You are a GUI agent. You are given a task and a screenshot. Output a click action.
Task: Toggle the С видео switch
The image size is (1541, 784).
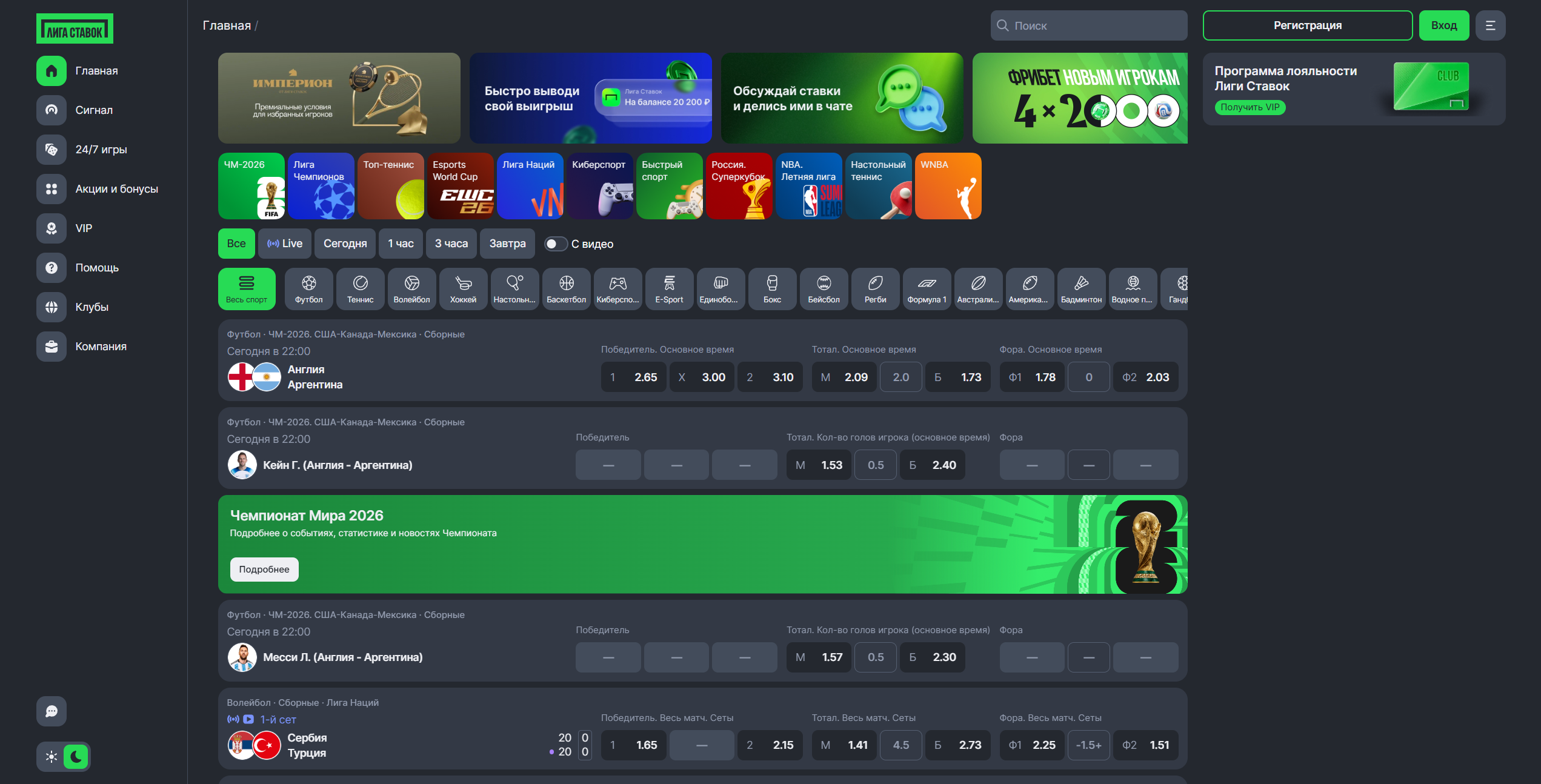(x=556, y=244)
